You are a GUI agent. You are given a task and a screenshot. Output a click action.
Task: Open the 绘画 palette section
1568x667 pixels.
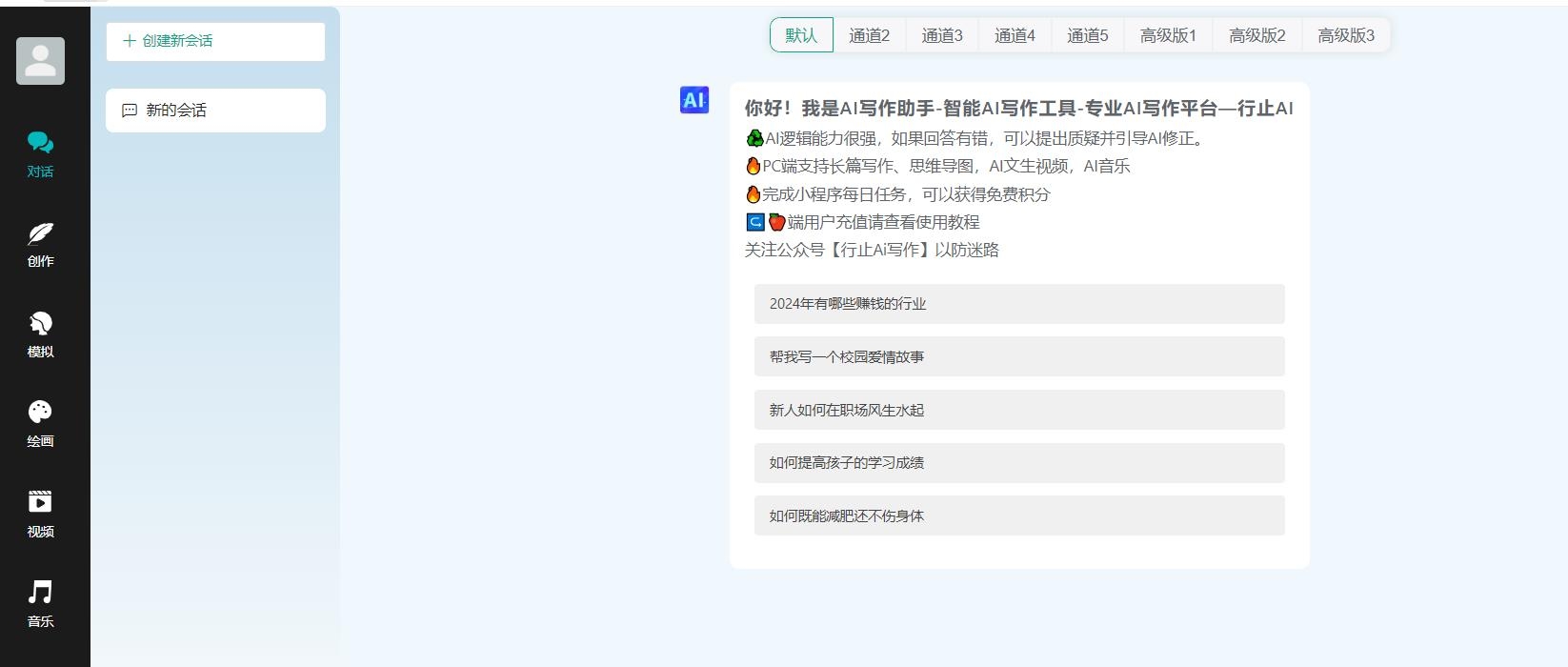(40, 424)
